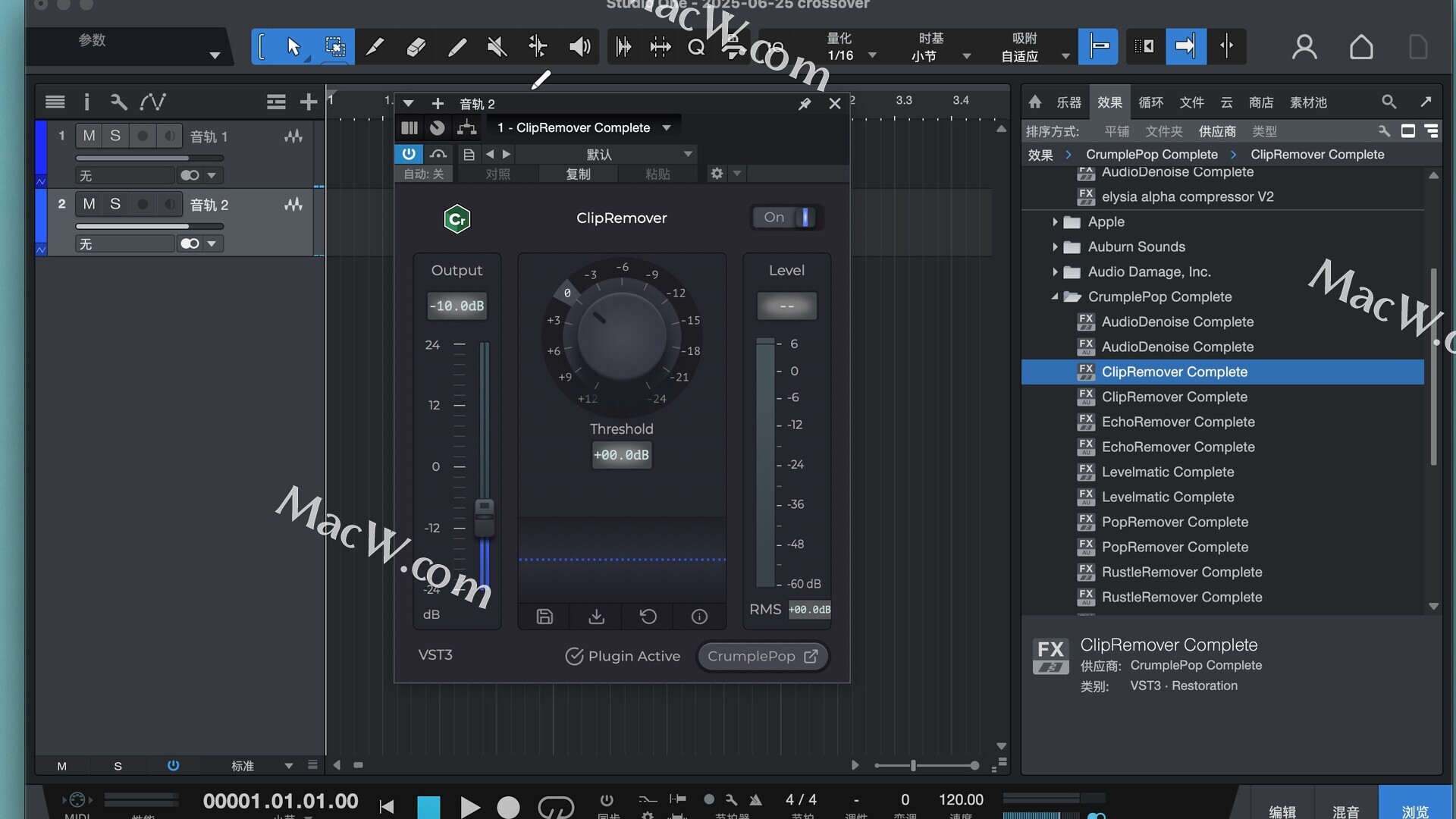Add a new track with the plus icon

(x=308, y=102)
